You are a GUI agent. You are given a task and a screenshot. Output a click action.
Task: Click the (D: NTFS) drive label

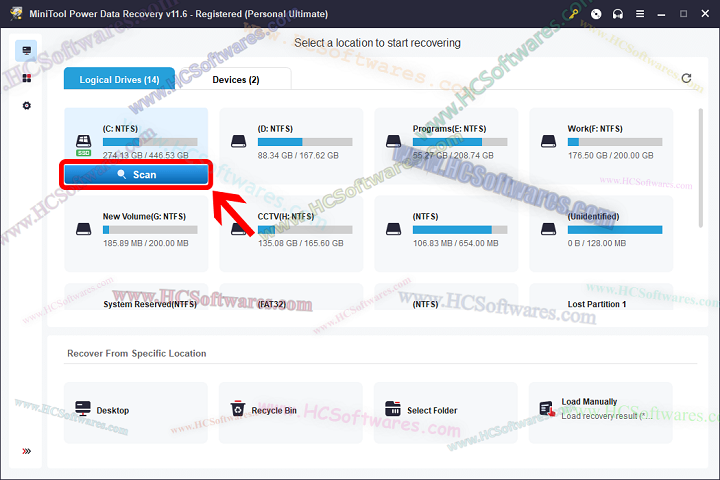click(275, 129)
